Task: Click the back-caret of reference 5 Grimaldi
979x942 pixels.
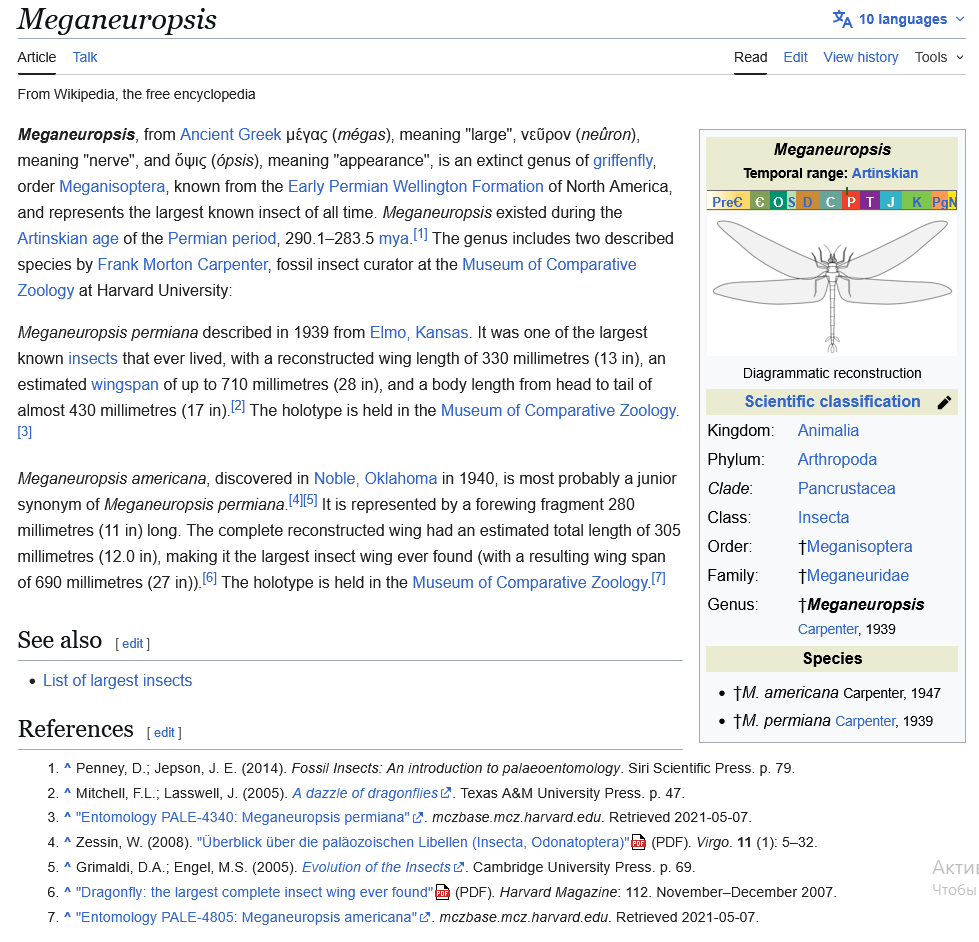Action: pos(67,867)
